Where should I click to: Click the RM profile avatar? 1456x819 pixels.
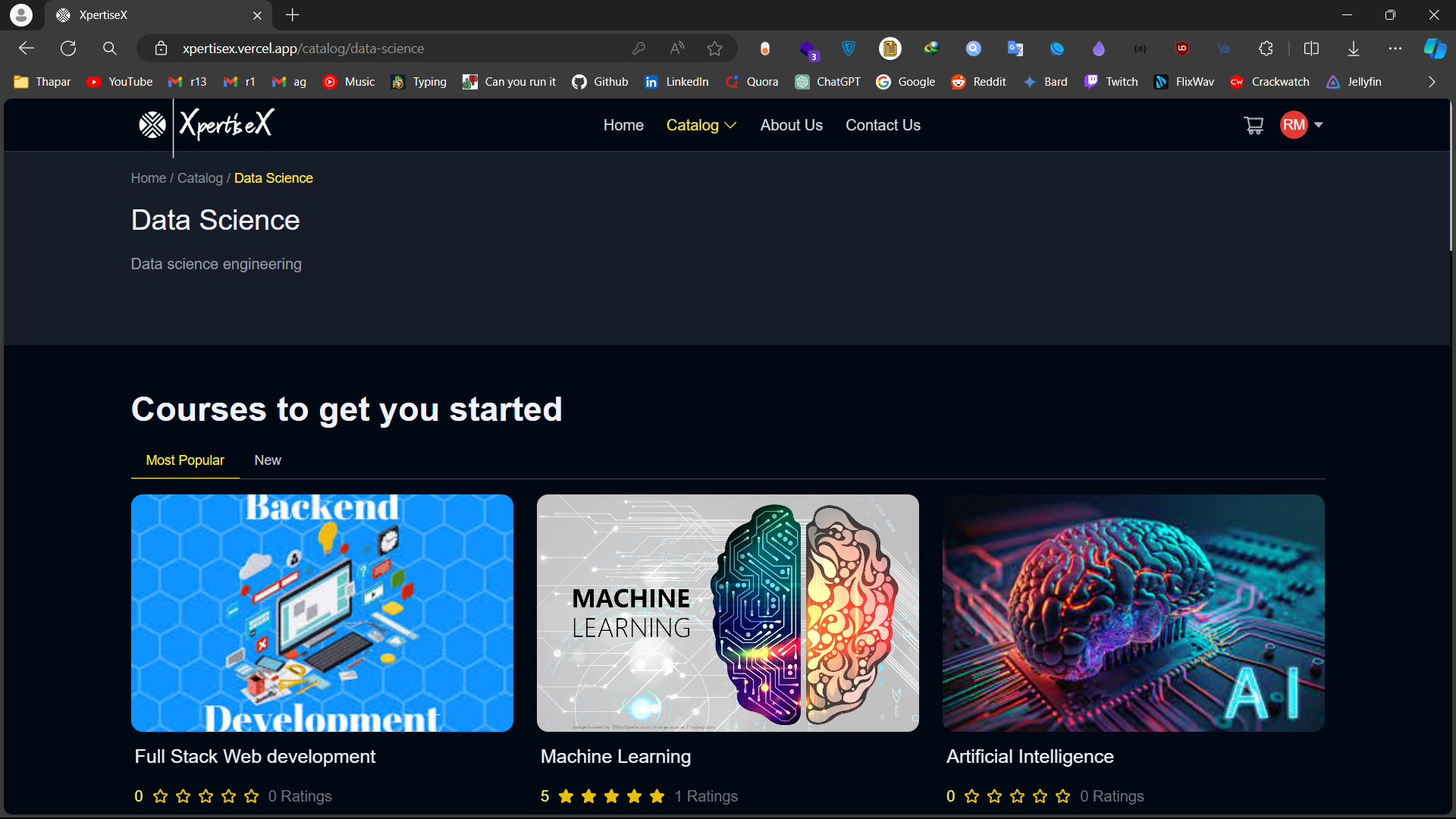pyautogui.click(x=1294, y=125)
